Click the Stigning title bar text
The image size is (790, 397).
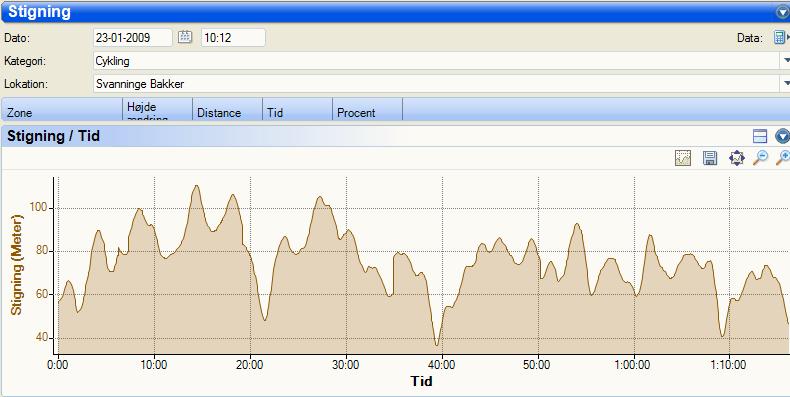click(39, 12)
